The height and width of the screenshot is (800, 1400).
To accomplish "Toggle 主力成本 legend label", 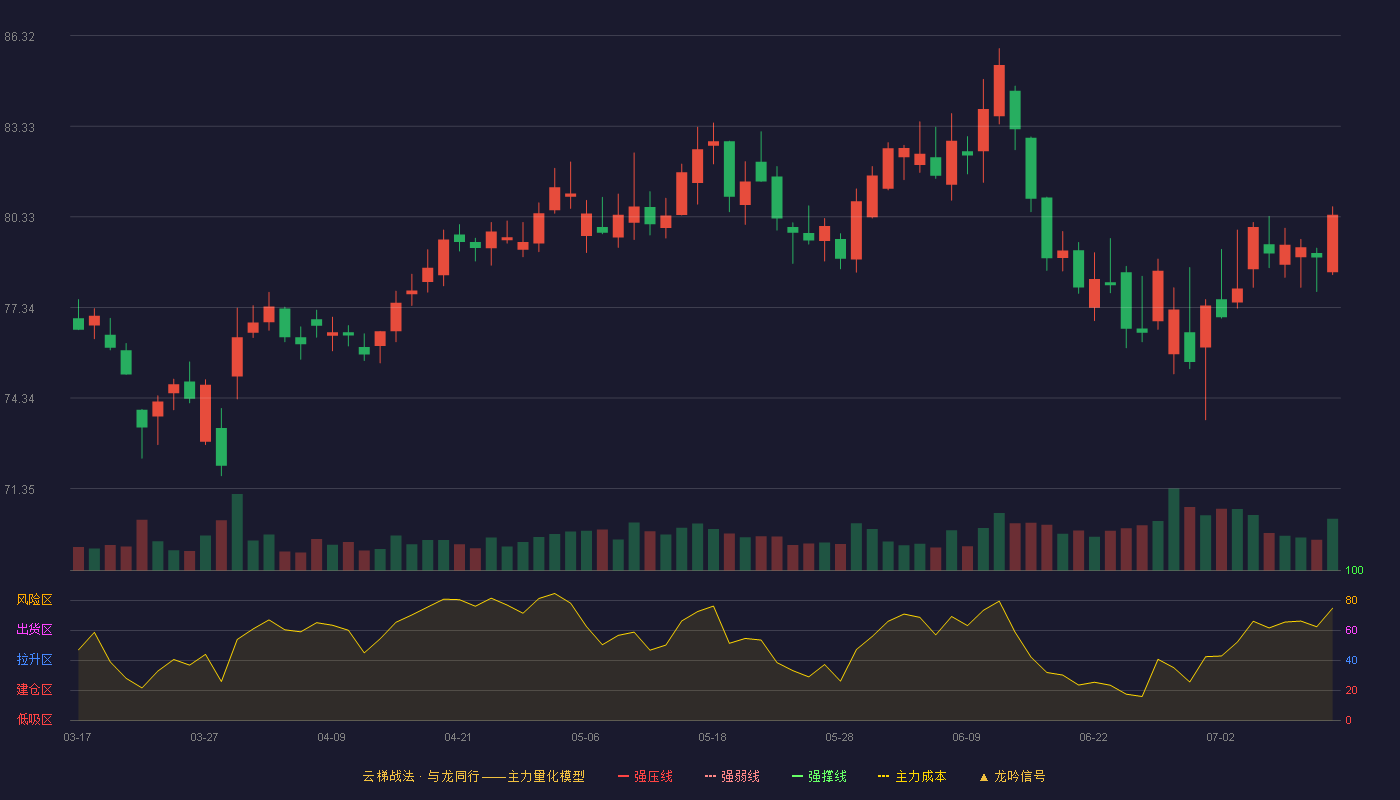I will click(x=921, y=776).
